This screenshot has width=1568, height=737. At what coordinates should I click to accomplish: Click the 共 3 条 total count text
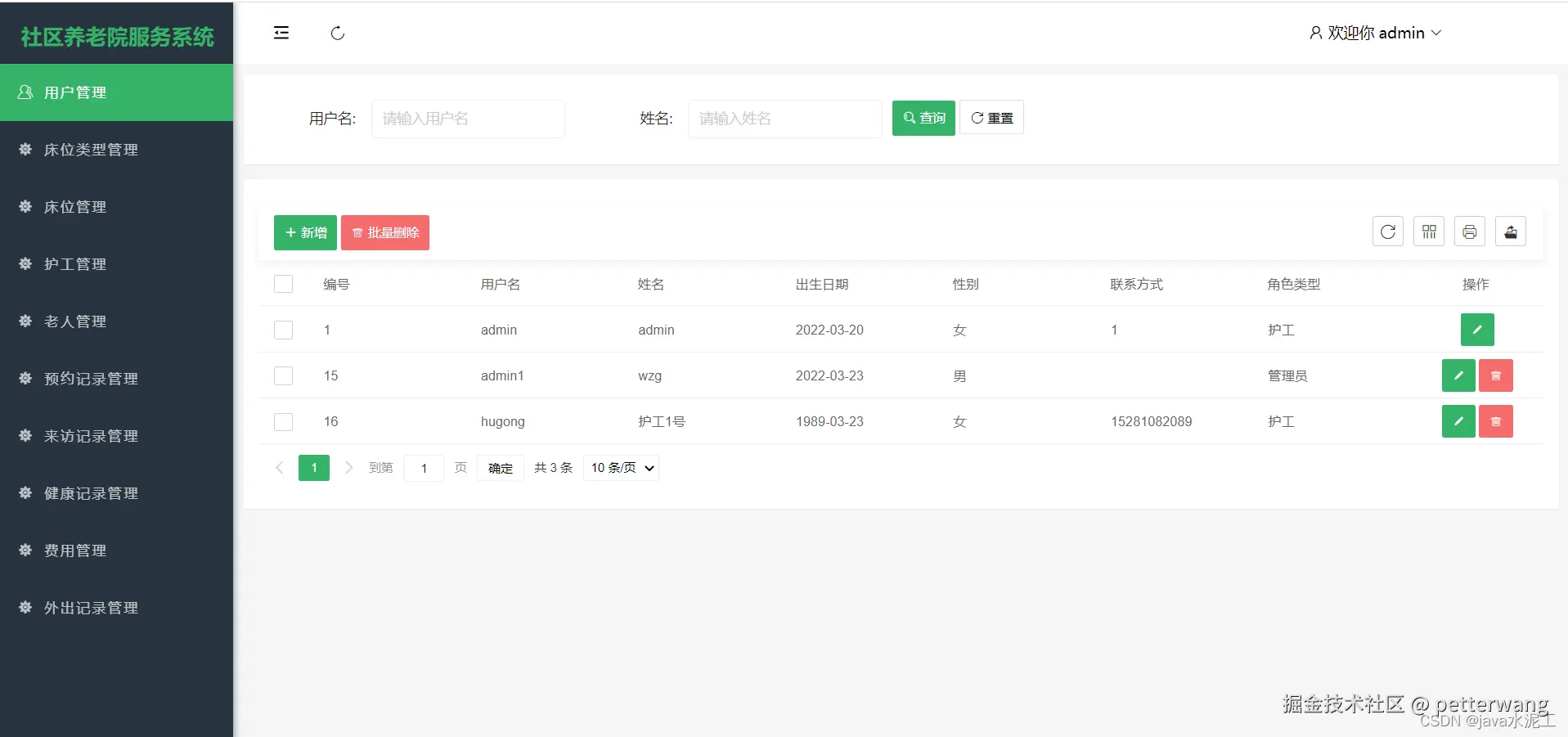553,468
